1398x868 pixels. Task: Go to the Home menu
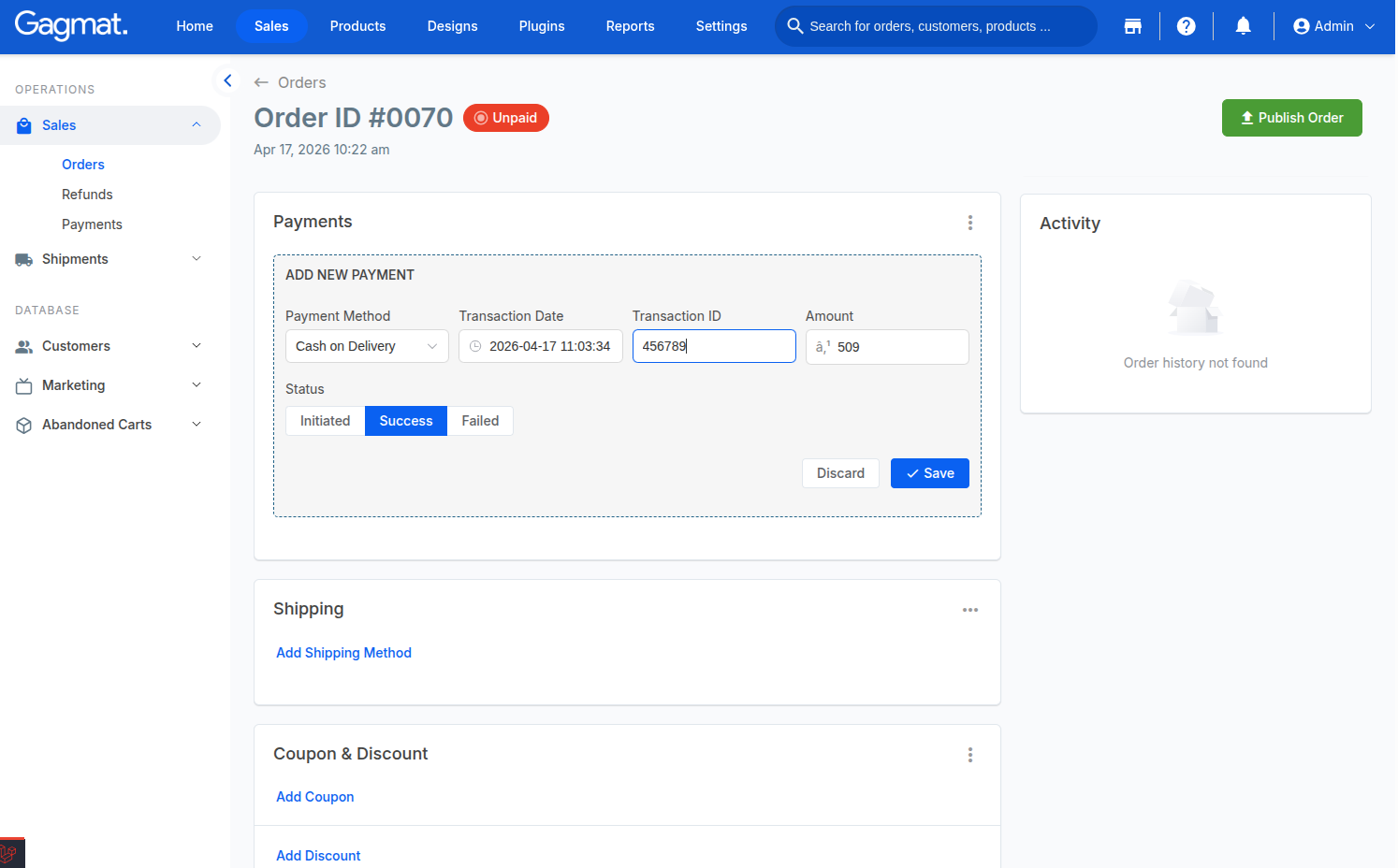click(195, 26)
